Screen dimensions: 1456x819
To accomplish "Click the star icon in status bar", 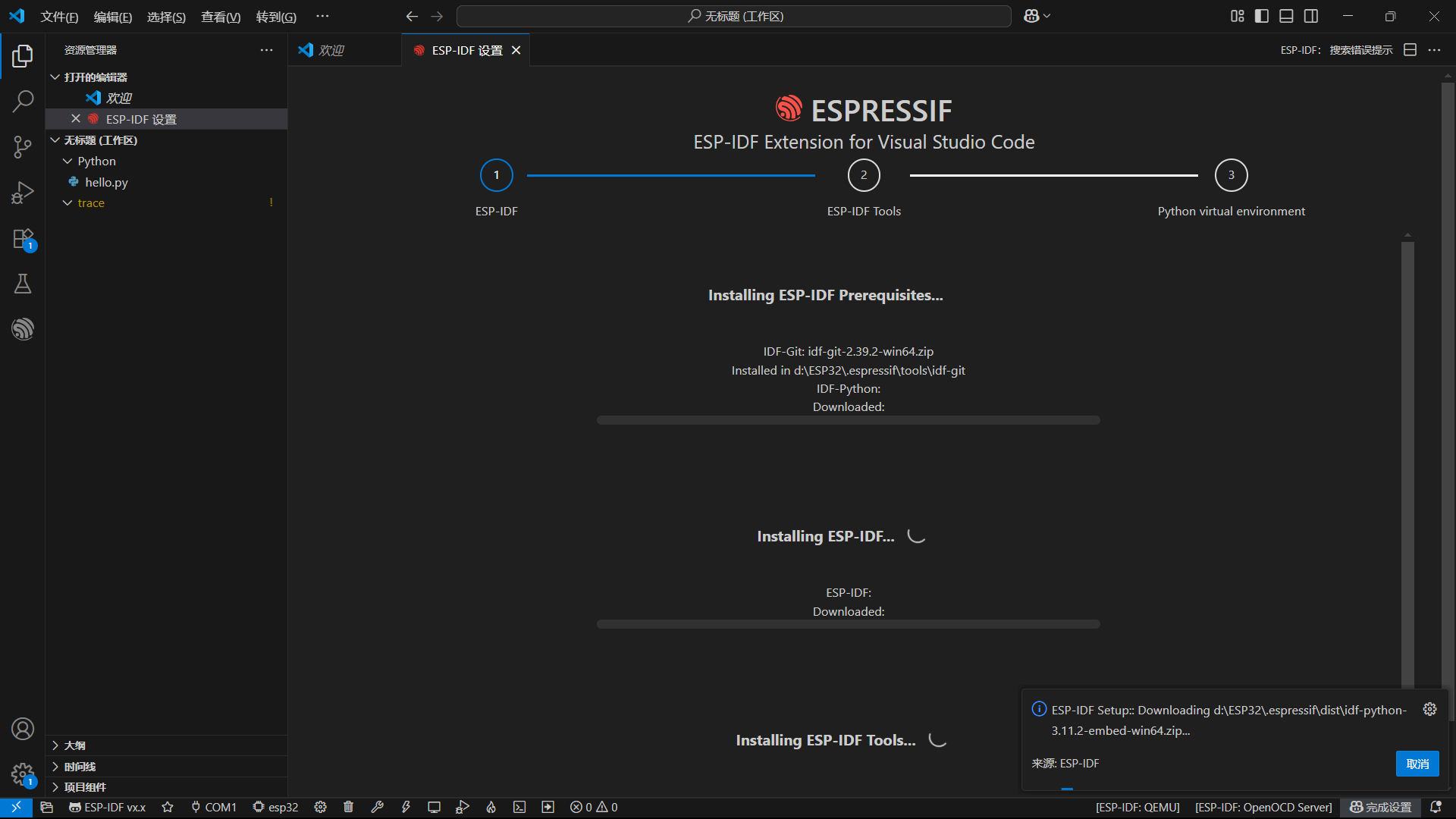I will [168, 808].
